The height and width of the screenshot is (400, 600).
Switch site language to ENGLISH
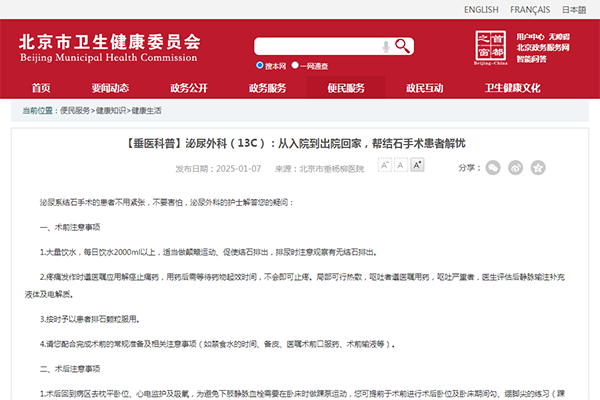(x=481, y=9)
